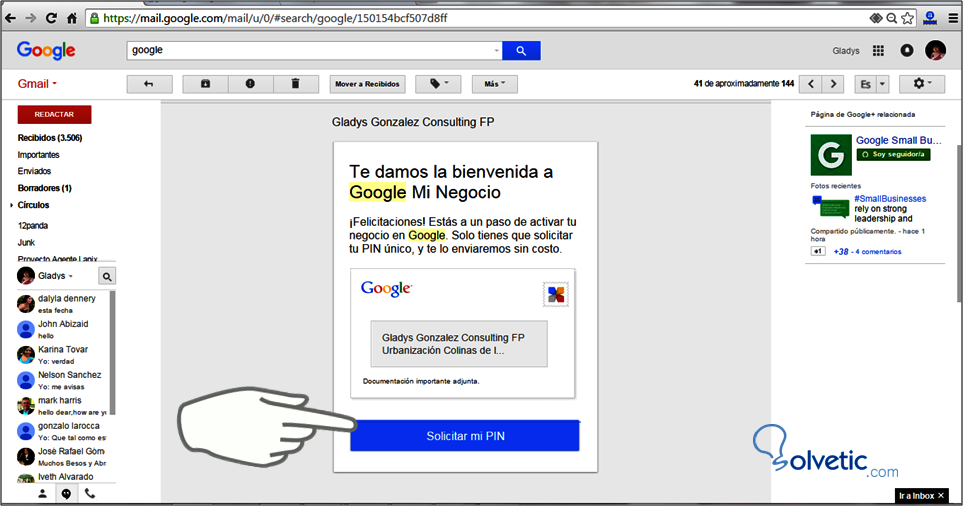This screenshot has height=506, width=963.
Task: Click the Ir a Inbox prompt
Action: click(916, 496)
